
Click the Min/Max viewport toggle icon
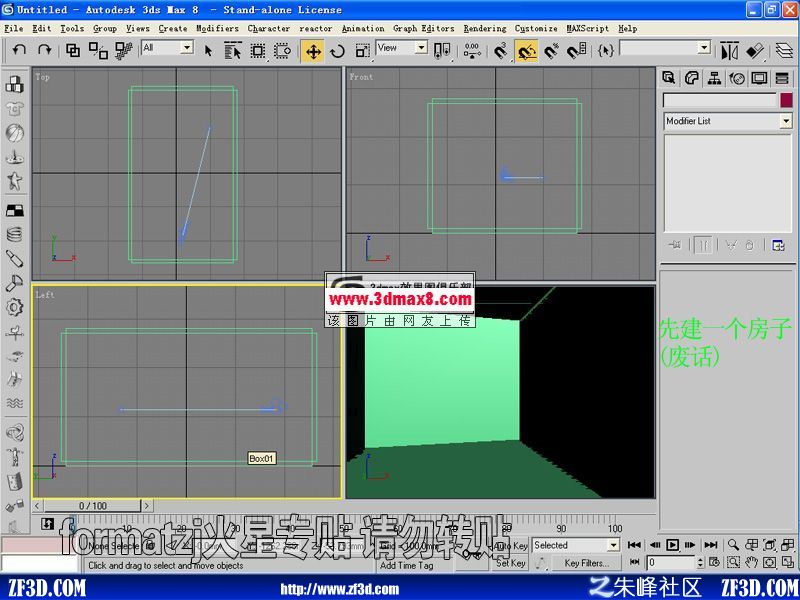[788, 562]
